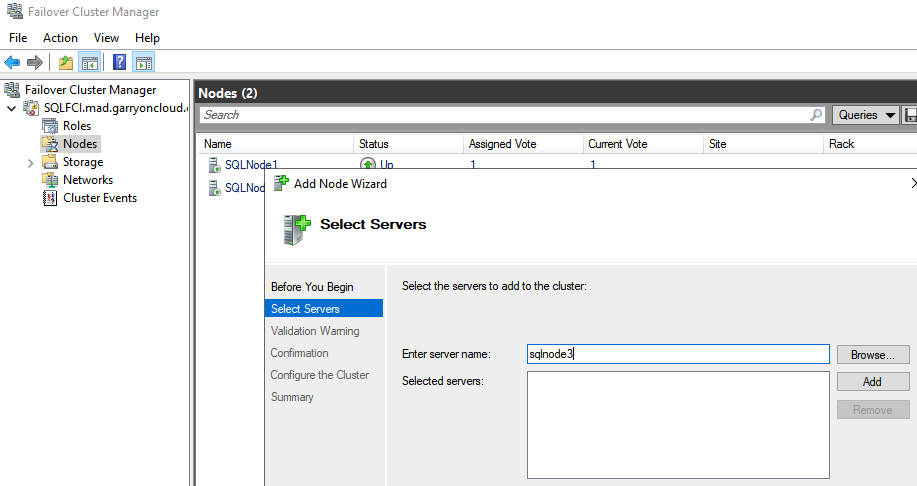Screen dimensions: 917x486
Task: Select Roles in the cluster tree
Action: [x=77, y=126]
